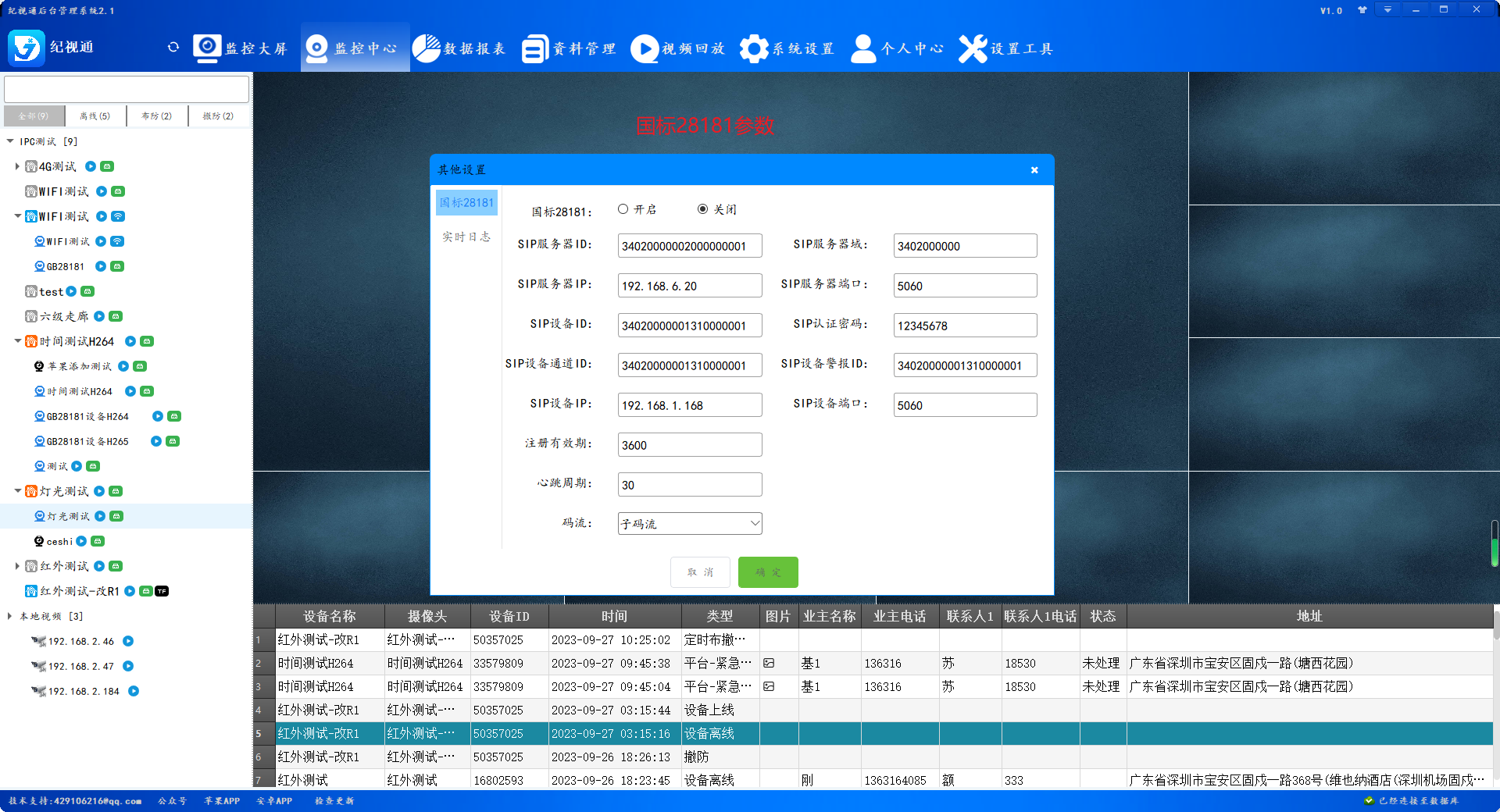This screenshot has width=1500, height=812.
Task: Collapse the orange 时间测试H264 parent group
Action: (17, 341)
